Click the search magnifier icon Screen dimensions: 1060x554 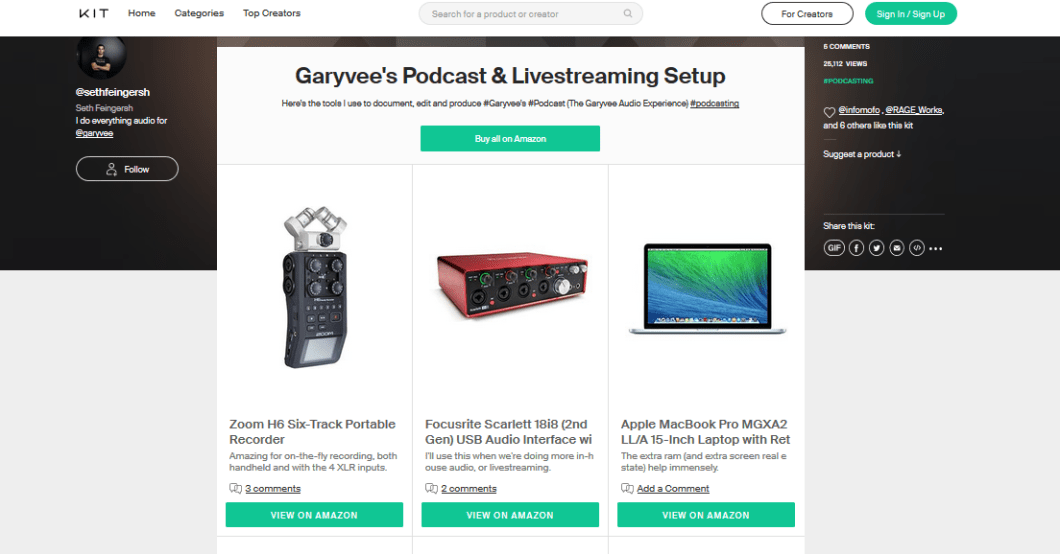tap(628, 14)
